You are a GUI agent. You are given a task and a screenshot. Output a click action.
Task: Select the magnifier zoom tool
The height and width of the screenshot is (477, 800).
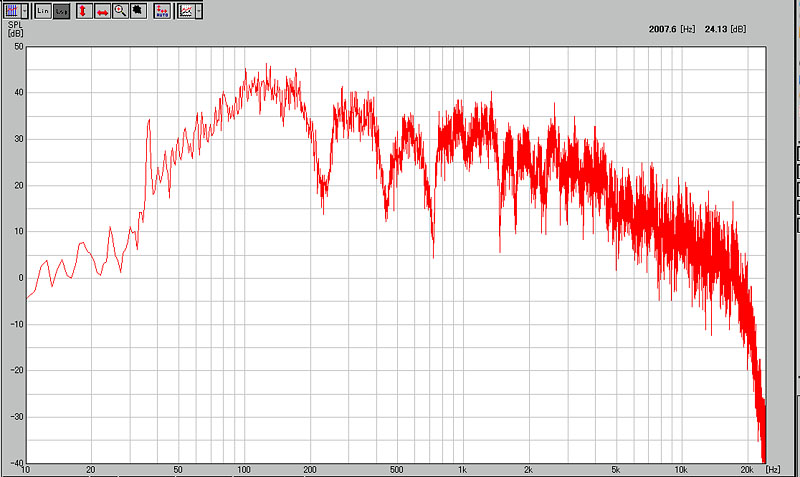click(120, 11)
